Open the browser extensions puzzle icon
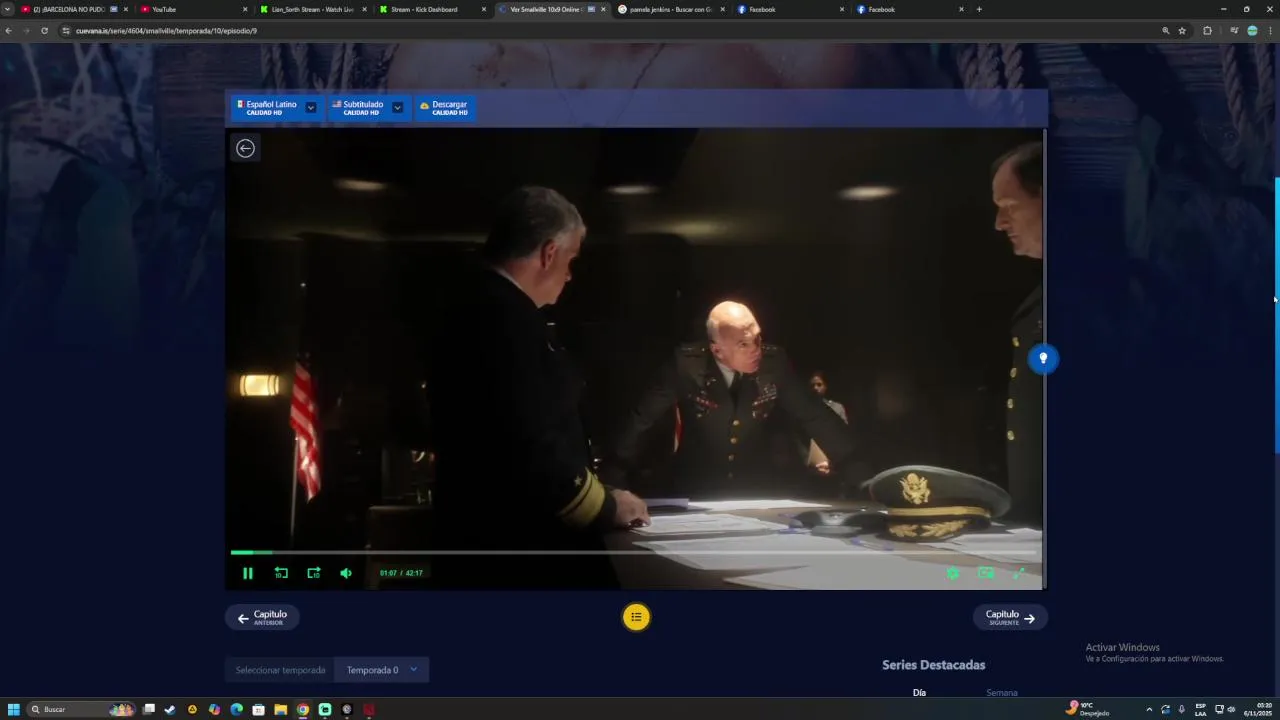This screenshot has width=1280, height=720. [1207, 31]
